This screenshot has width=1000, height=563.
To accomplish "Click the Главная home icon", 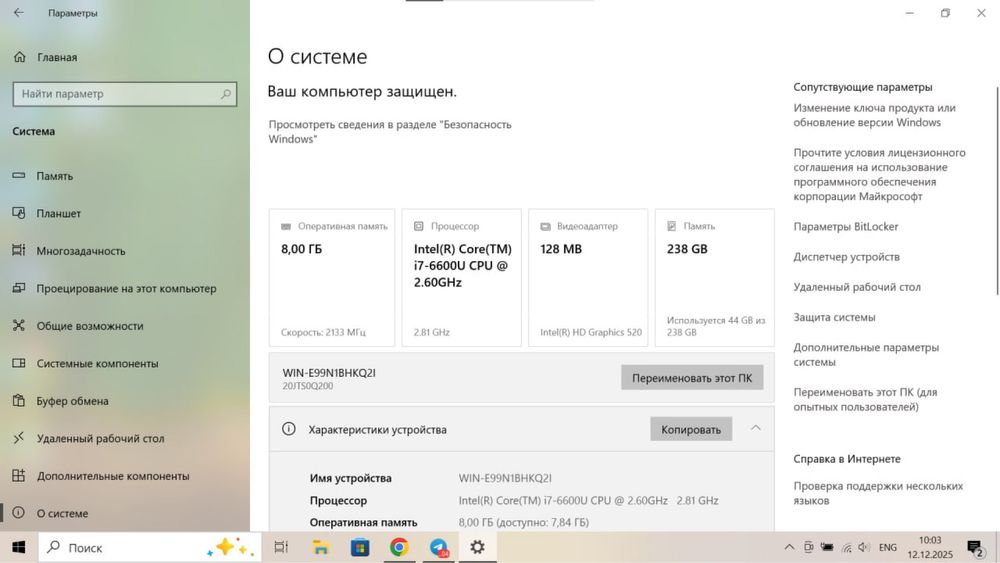I will (x=20, y=57).
